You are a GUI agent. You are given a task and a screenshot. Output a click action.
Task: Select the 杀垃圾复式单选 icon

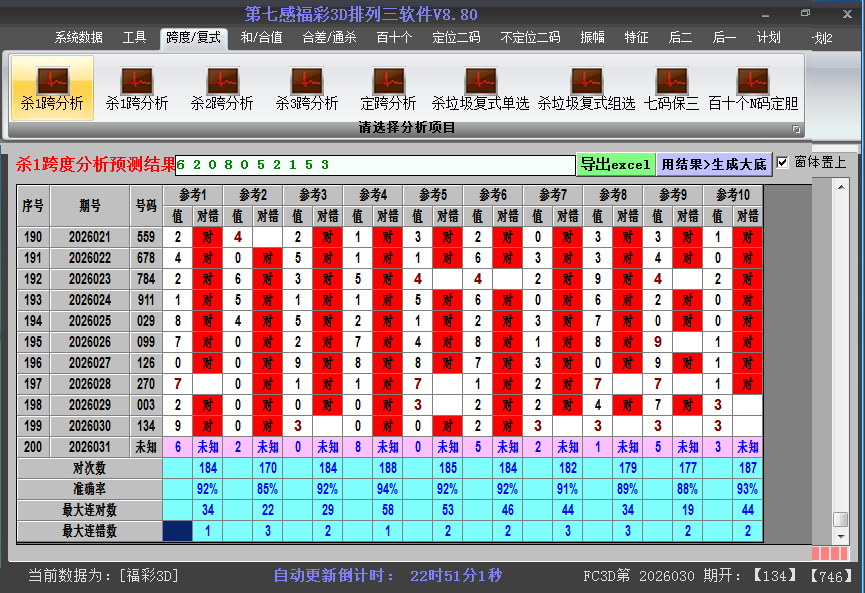481,87
